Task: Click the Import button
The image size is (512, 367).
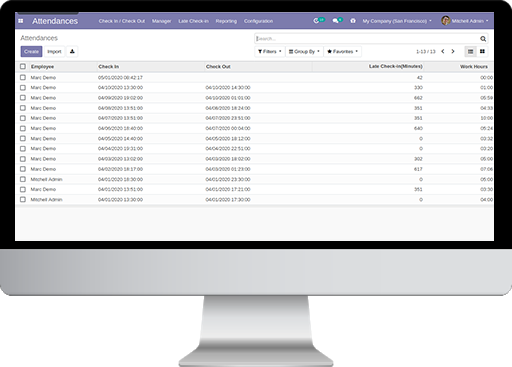Action: coord(54,52)
